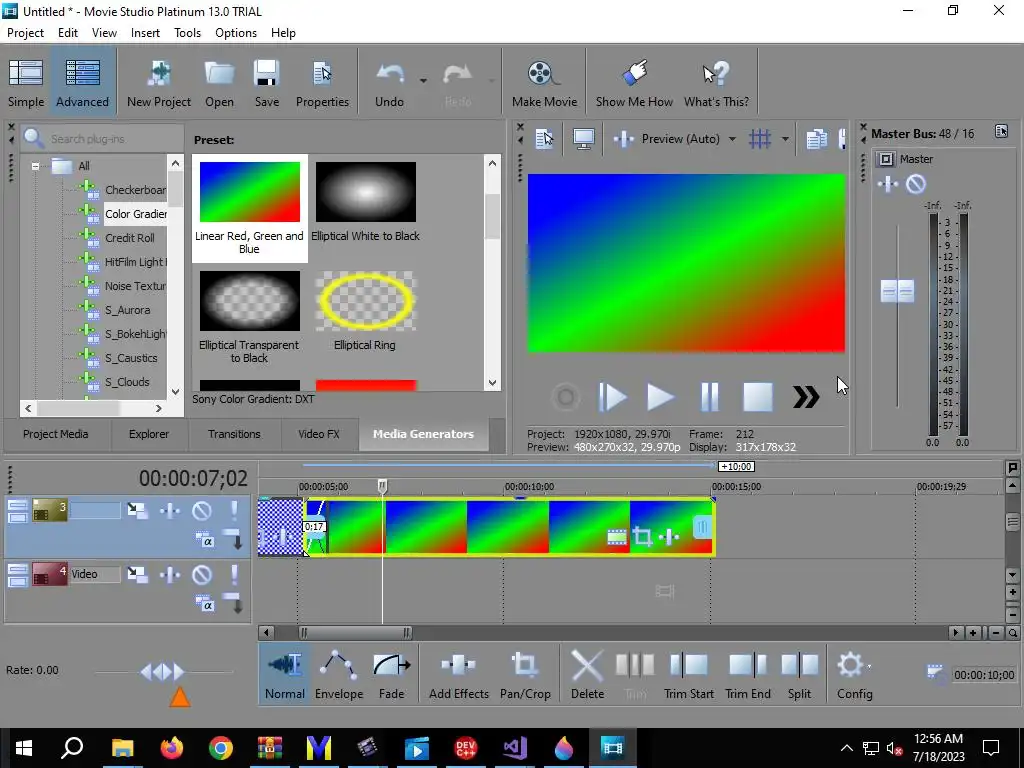Switch to the Explorer tab
Viewport: 1024px width, 768px height.
tap(149, 434)
